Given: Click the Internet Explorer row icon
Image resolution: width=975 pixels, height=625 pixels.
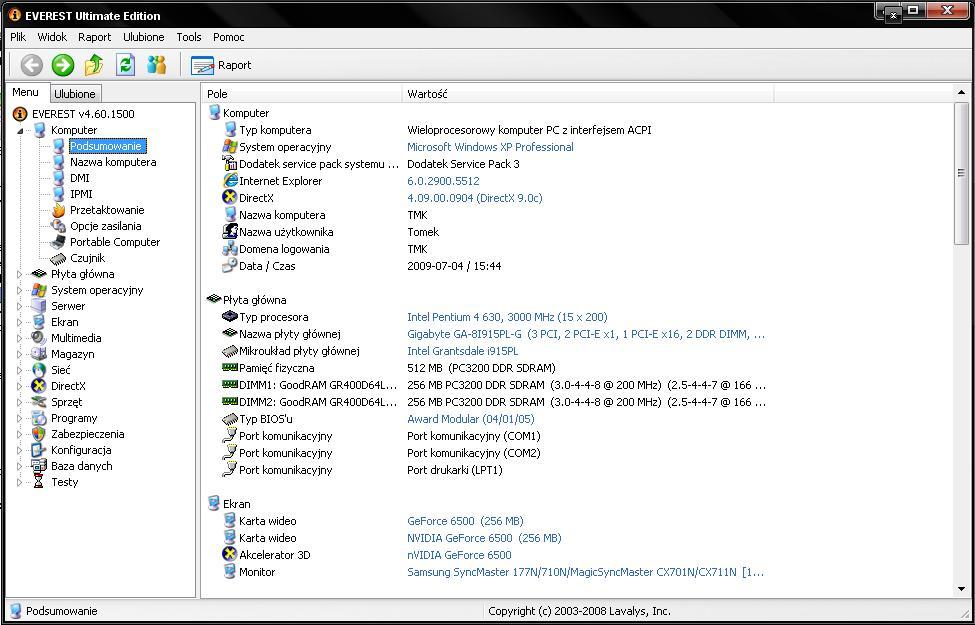Looking at the screenshot, I should pyautogui.click(x=229, y=181).
